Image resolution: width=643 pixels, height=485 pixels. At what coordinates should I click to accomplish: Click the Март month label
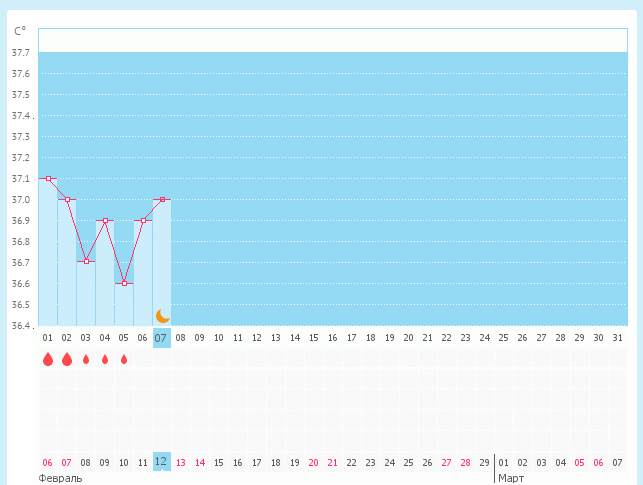coord(511,478)
